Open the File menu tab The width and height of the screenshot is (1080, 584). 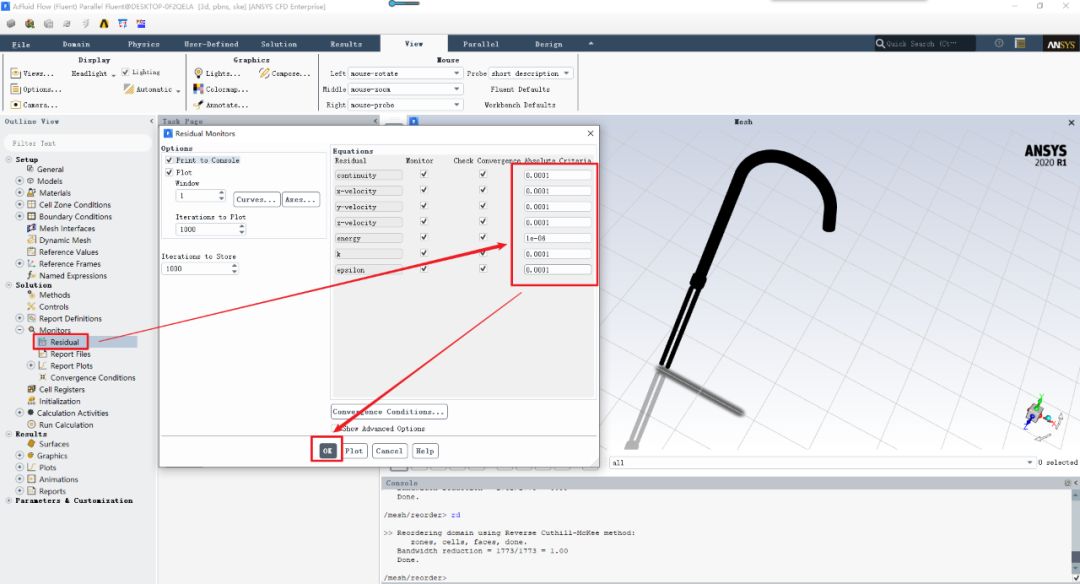coord(21,44)
